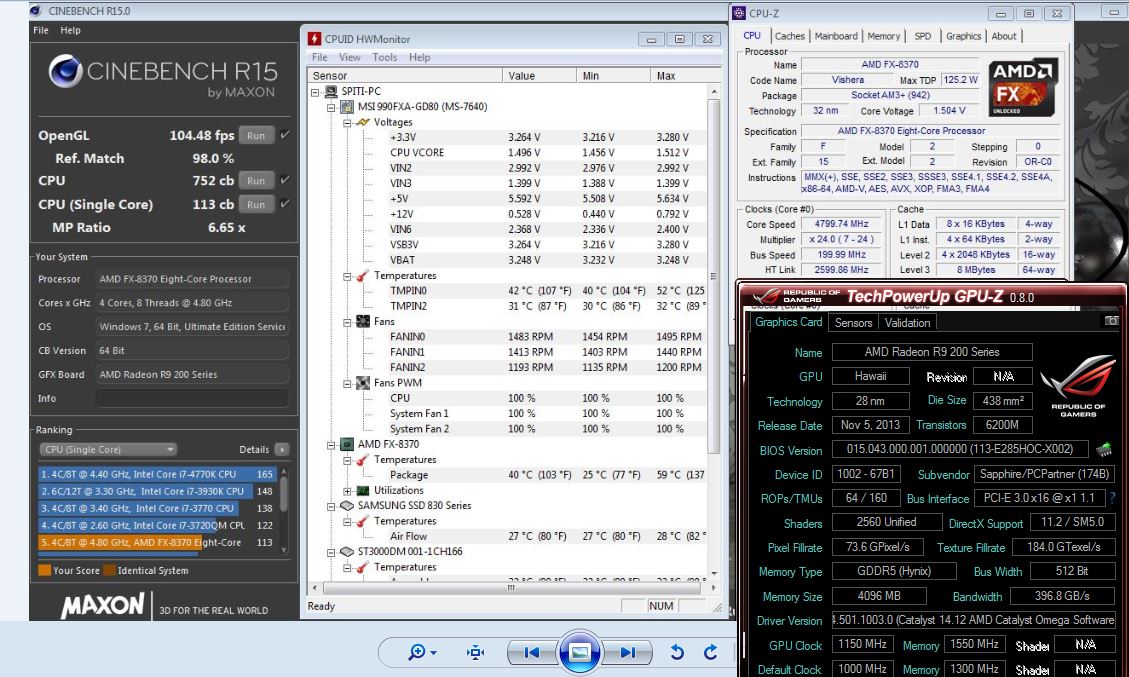Select the AMD FX-8370 ranking entry scoring 113
This screenshot has height=677, width=1129.
point(158,543)
